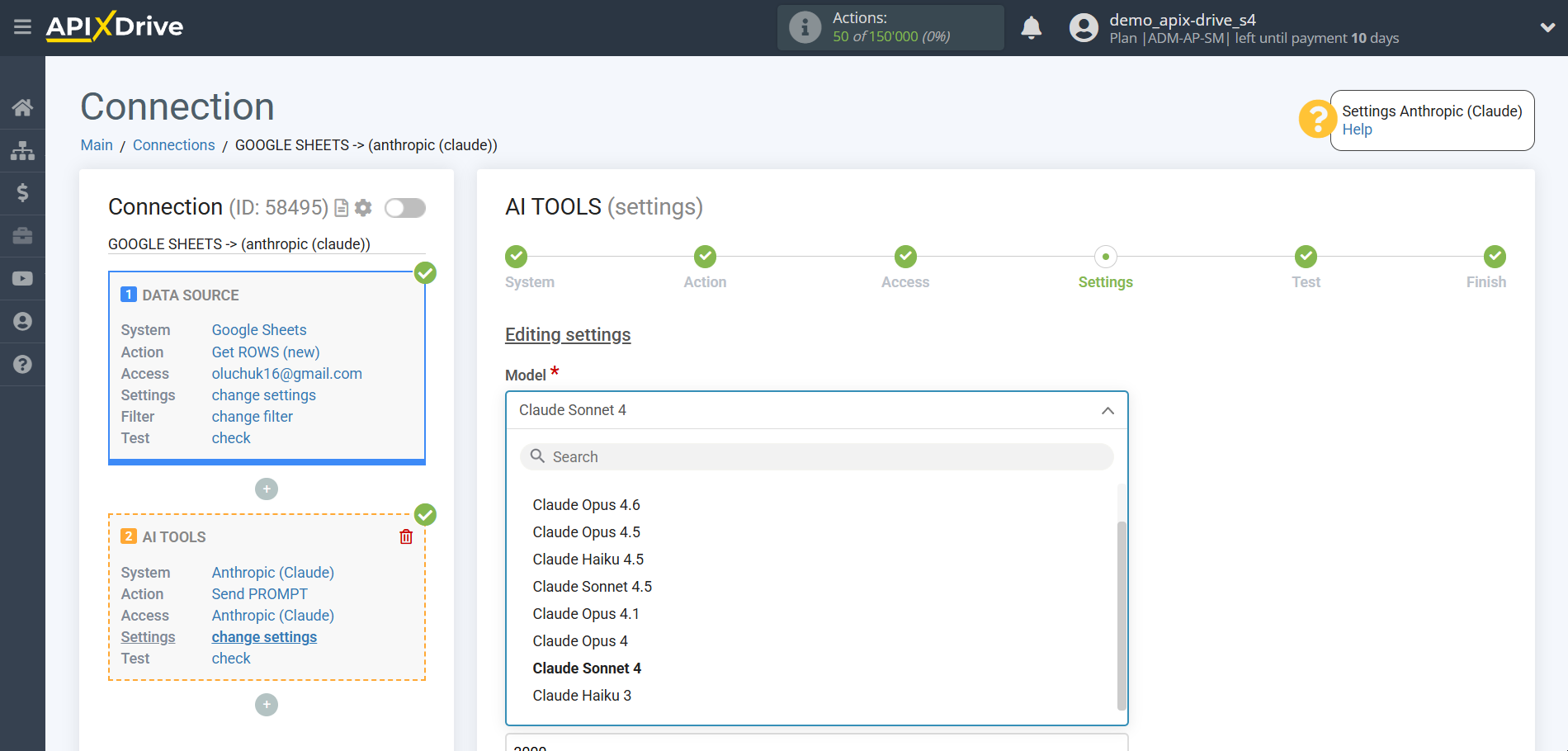Select Claude Sonnet 4.5
The height and width of the screenshot is (751, 1568).
click(x=592, y=587)
